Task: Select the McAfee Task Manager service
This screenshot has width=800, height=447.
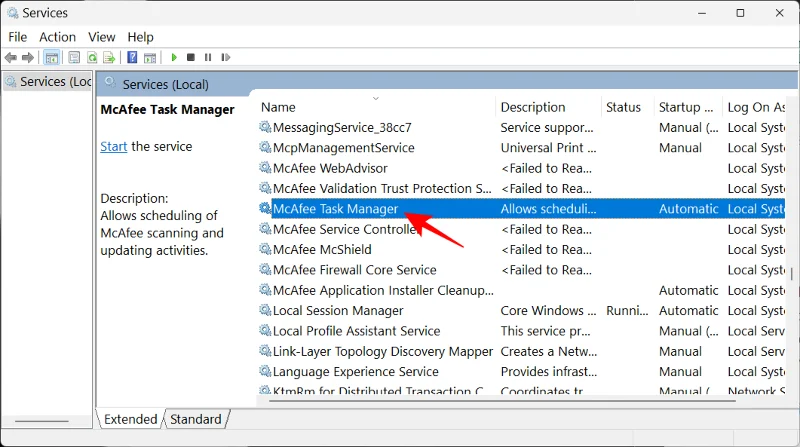Action: (x=521, y=209)
